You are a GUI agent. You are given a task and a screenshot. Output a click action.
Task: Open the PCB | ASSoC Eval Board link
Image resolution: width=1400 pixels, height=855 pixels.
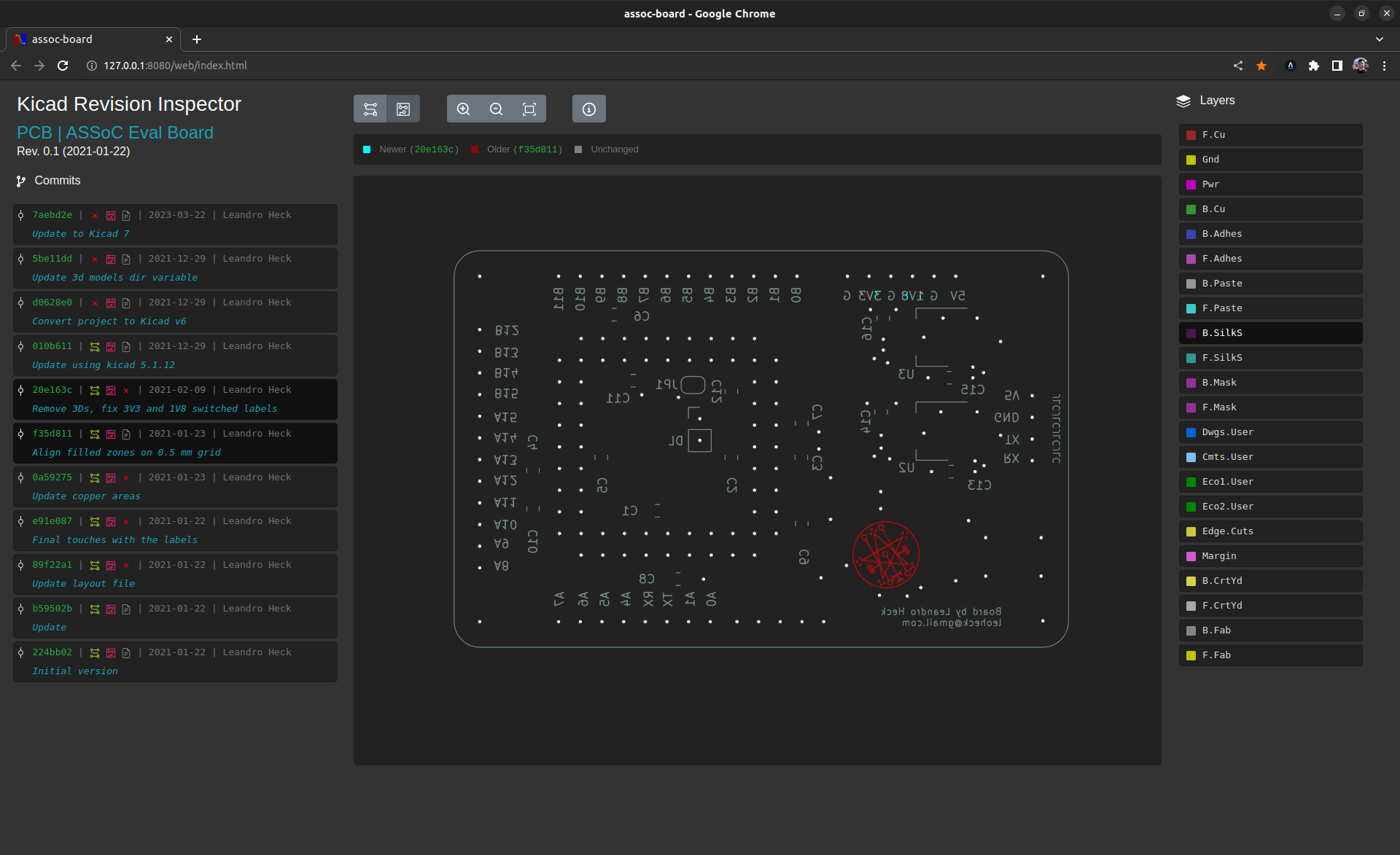click(x=115, y=133)
